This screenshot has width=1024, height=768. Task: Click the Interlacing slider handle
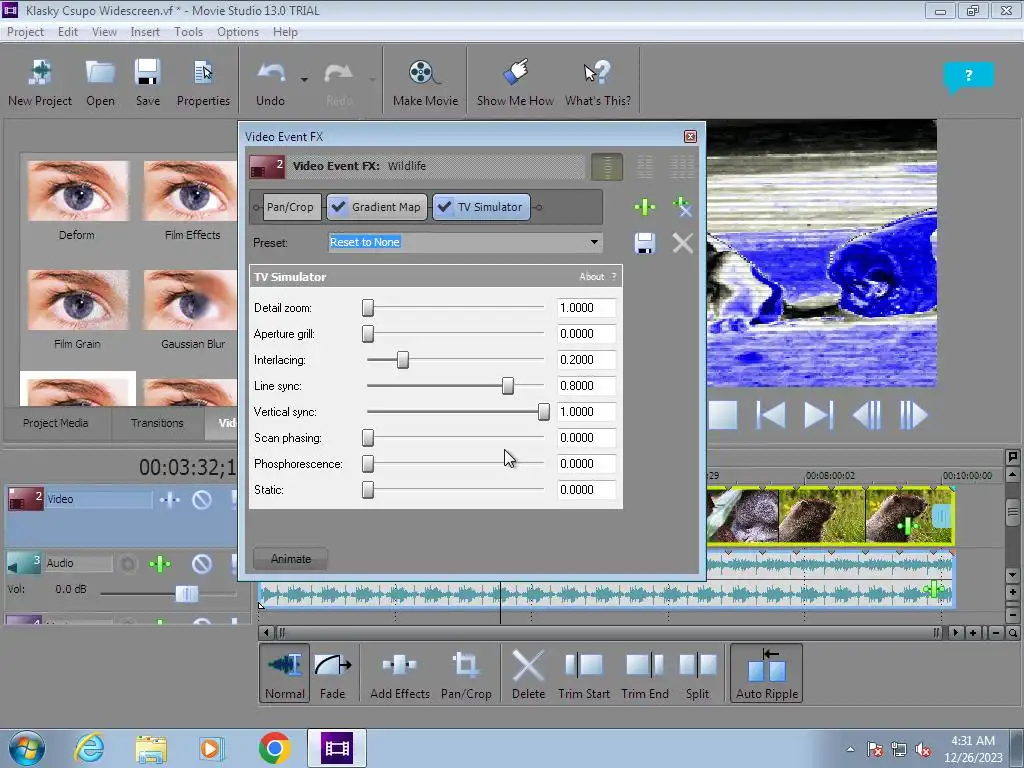tap(403, 360)
